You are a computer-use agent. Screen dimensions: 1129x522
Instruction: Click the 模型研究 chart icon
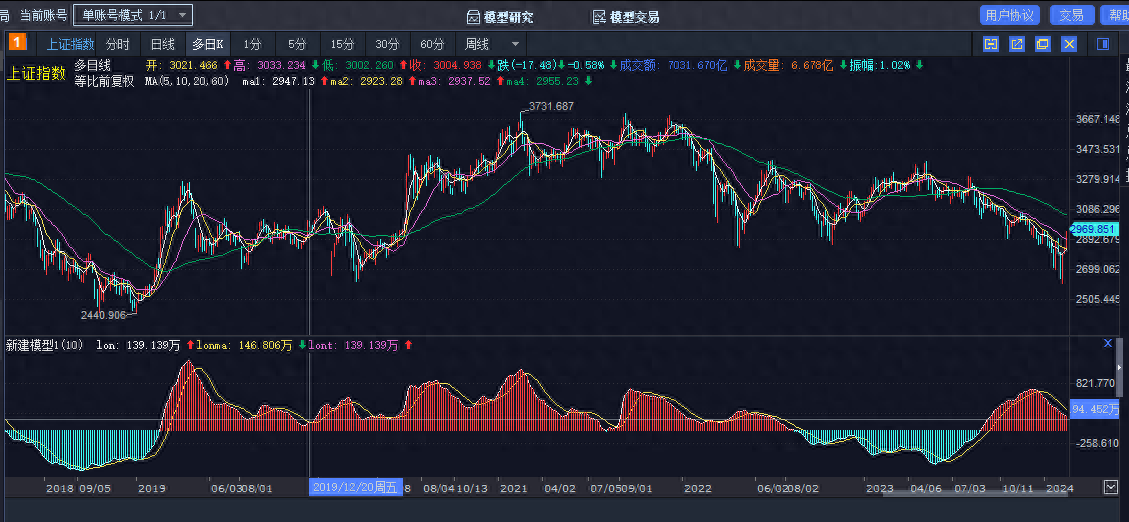click(475, 17)
